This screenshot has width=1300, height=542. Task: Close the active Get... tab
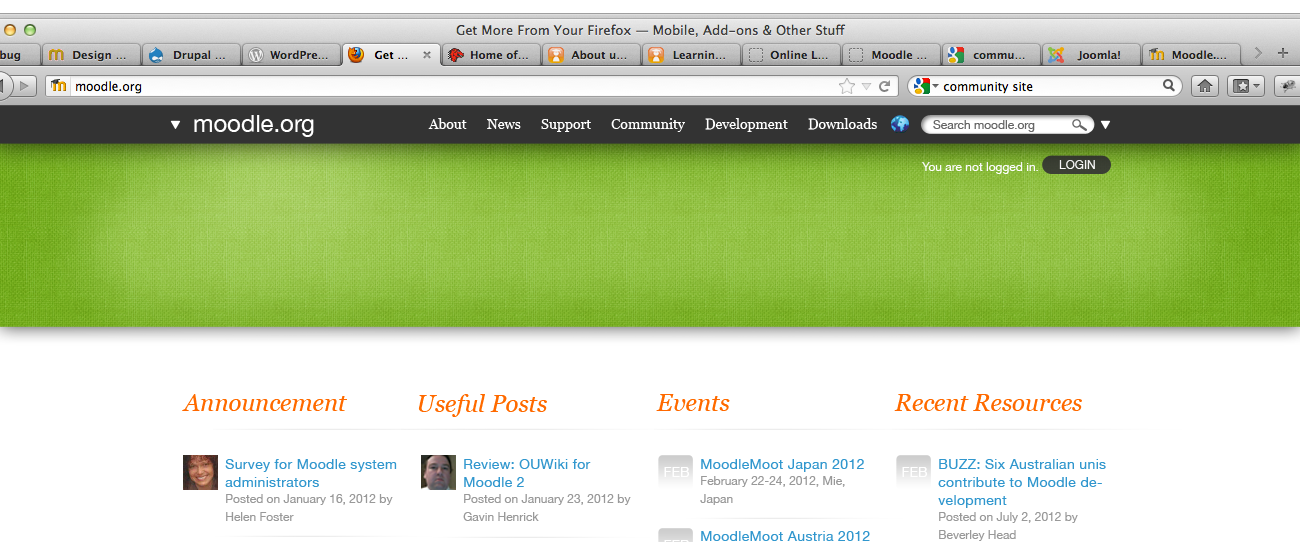tap(427, 55)
